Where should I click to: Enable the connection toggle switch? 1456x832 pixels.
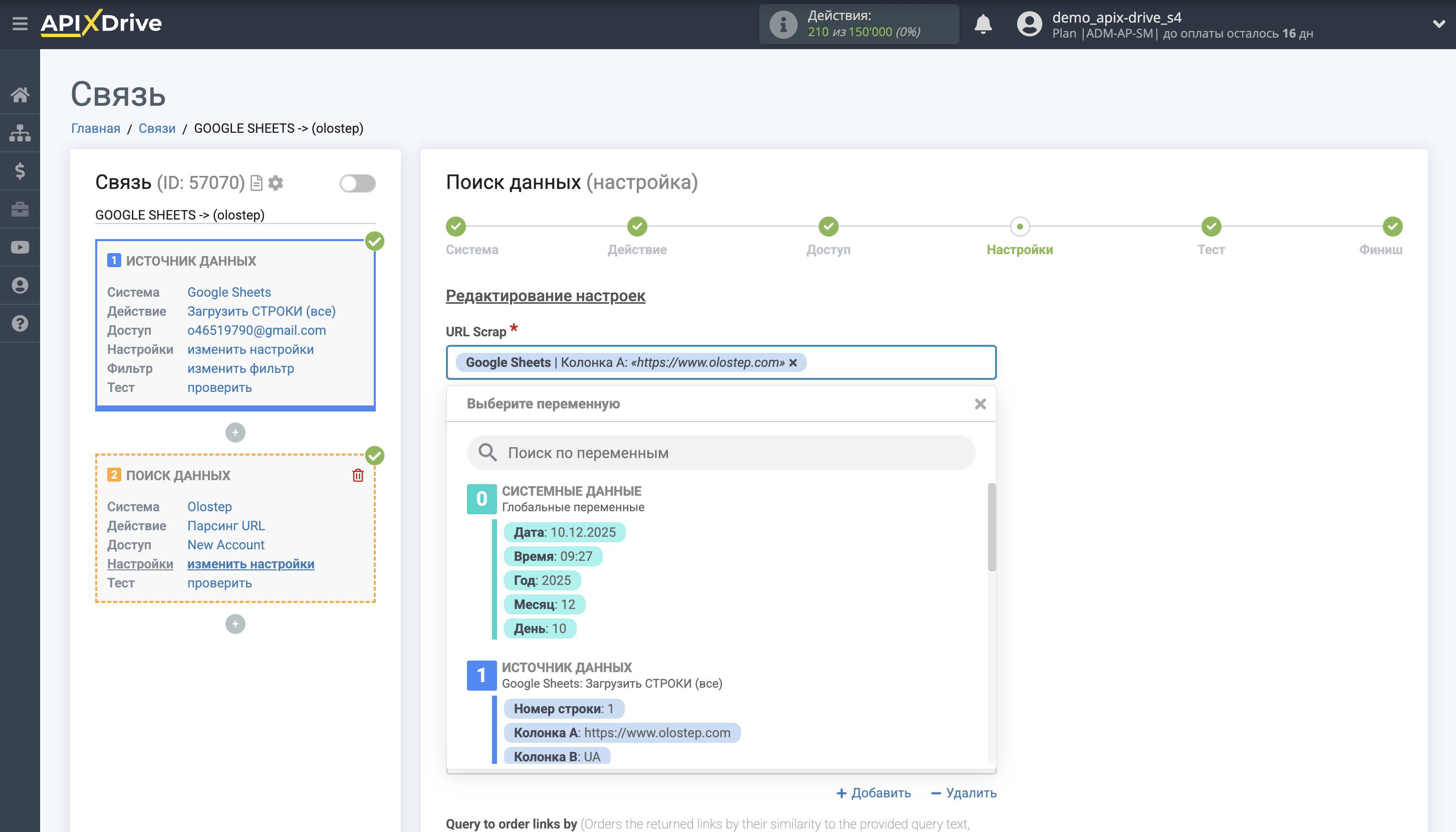358,183
